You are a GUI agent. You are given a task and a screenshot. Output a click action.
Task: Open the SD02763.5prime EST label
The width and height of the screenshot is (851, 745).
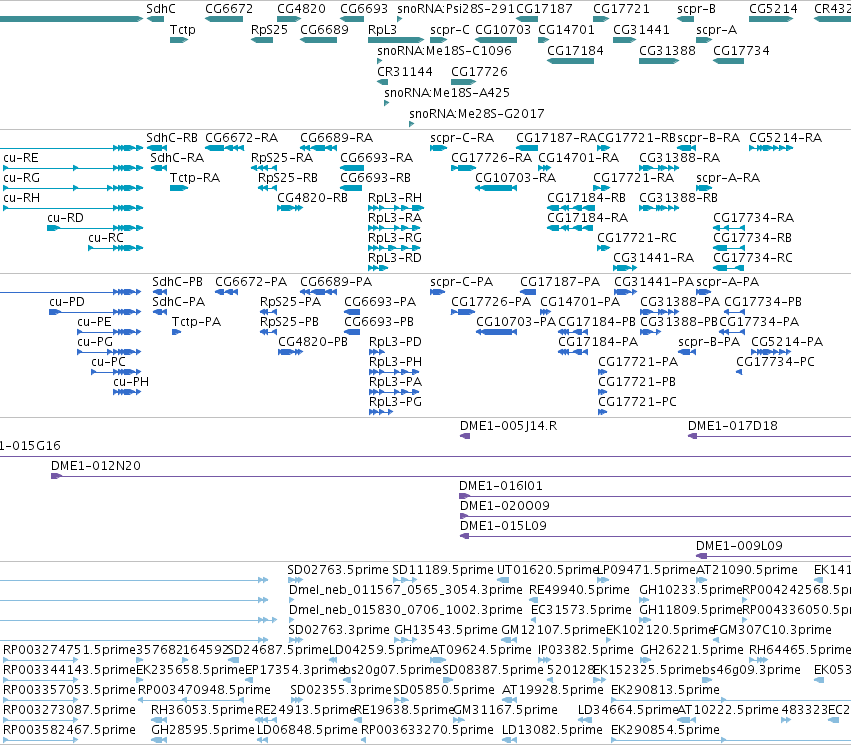(x=338, y=570)
